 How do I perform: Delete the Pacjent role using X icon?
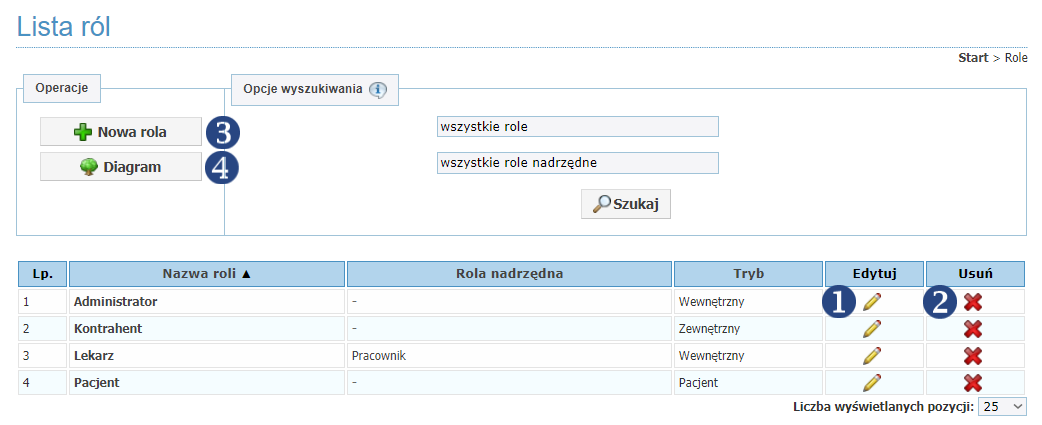click(973, 382)
